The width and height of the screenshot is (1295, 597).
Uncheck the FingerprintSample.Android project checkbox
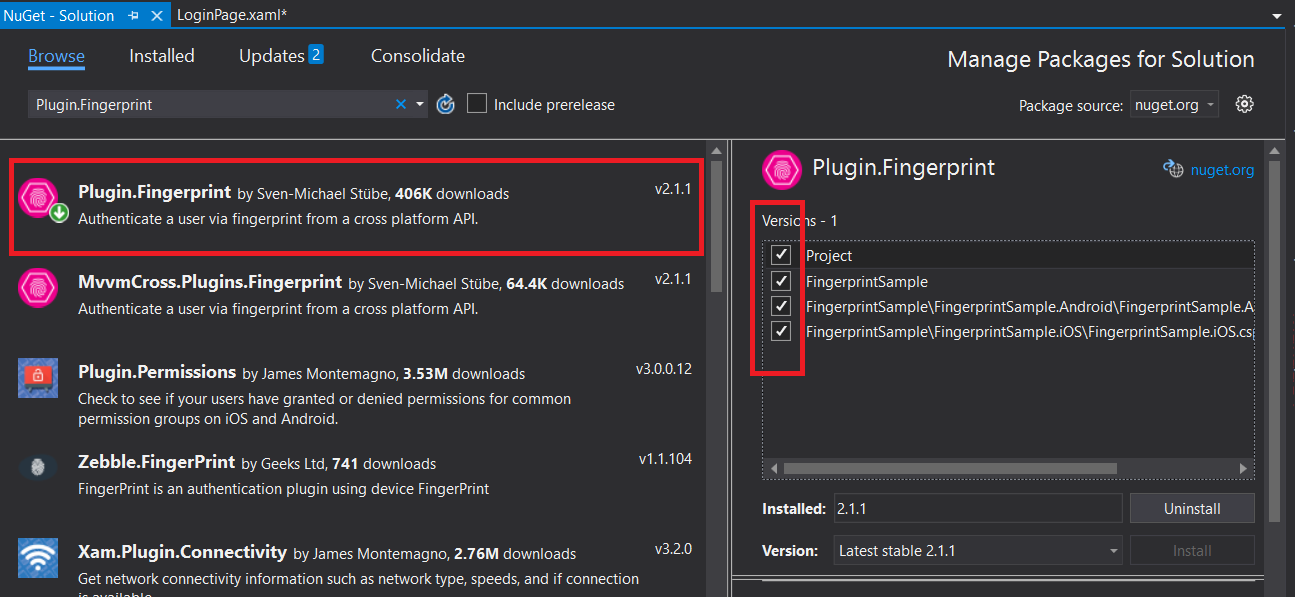point(781,306)
